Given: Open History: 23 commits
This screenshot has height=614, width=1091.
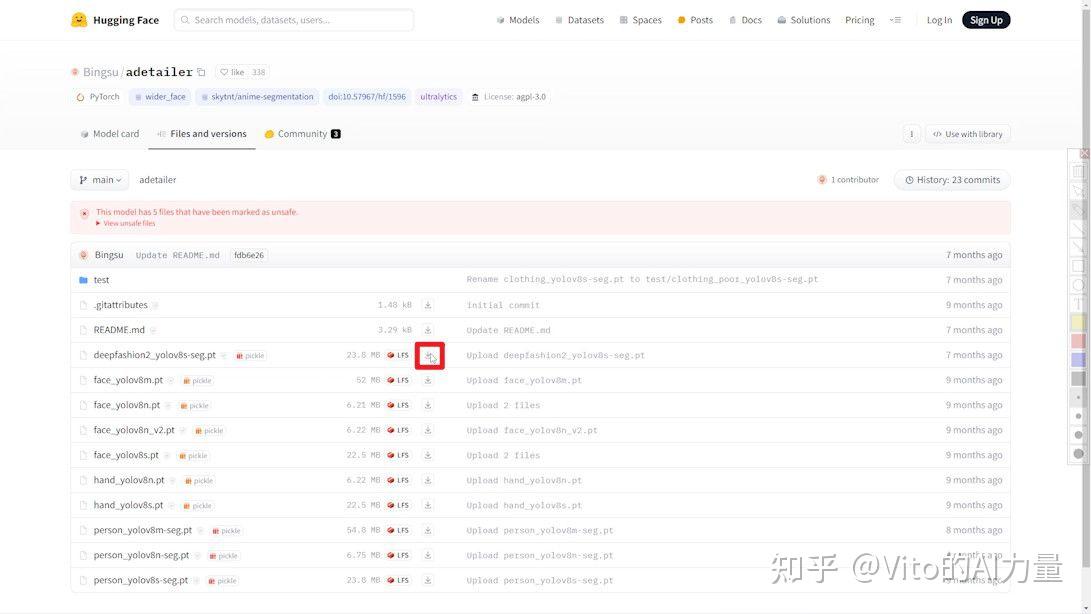Looking at the screenshot, I should point(953,180).
